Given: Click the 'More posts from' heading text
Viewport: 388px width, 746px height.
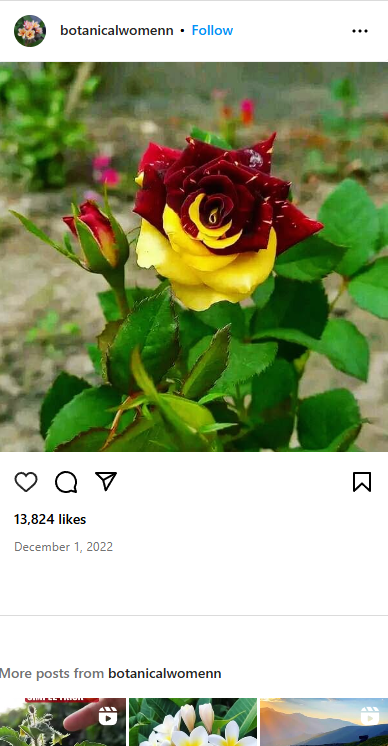Looking at the screenshot, I should 52,673.
